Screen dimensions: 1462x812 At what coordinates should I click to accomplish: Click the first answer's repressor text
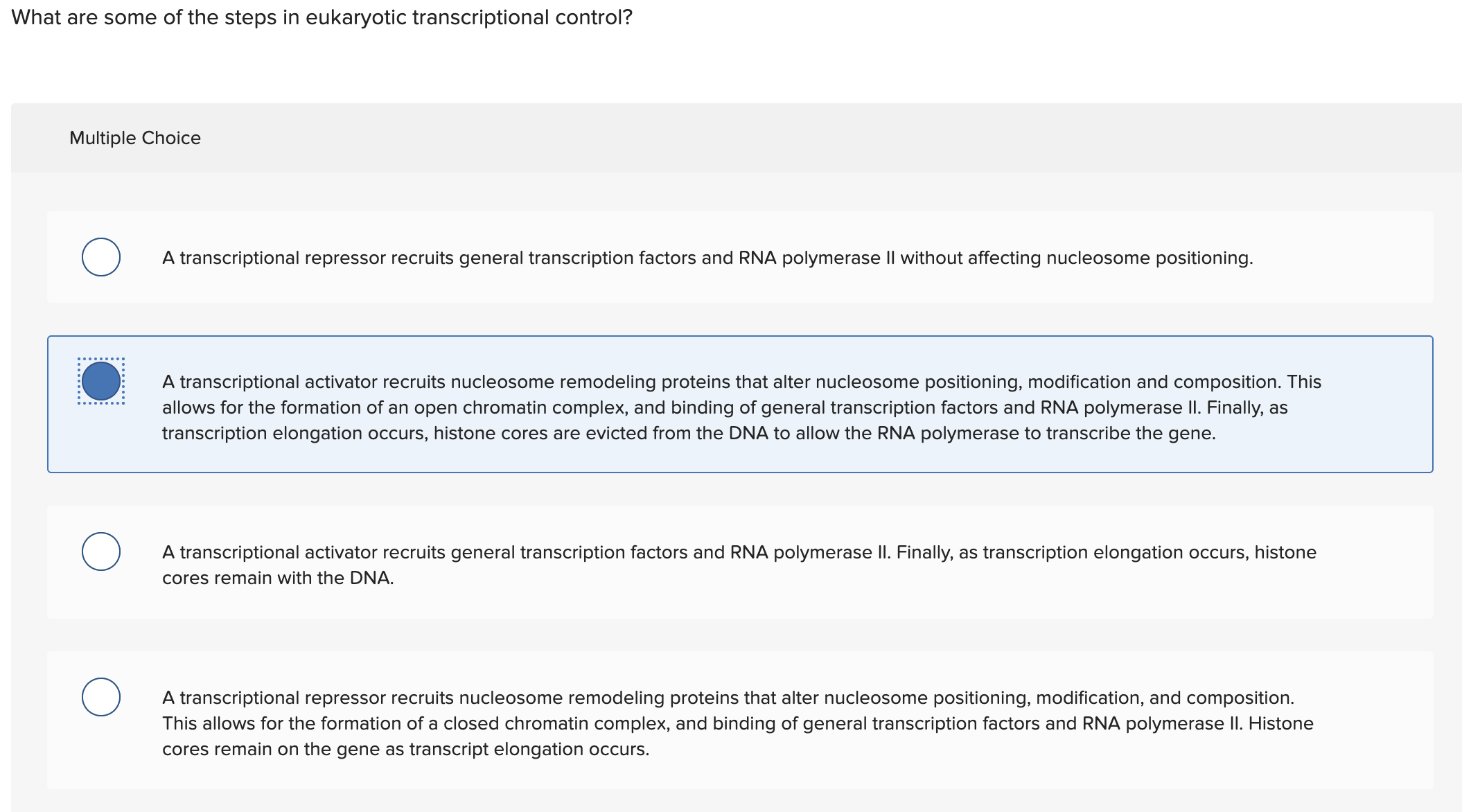[x=707, y=258]
